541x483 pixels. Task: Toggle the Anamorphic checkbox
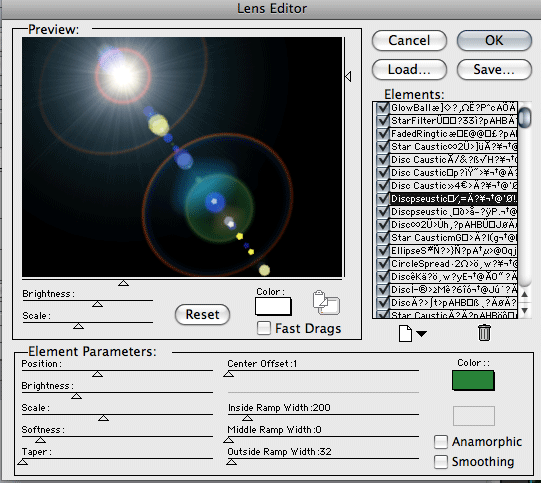click(441, 442)
